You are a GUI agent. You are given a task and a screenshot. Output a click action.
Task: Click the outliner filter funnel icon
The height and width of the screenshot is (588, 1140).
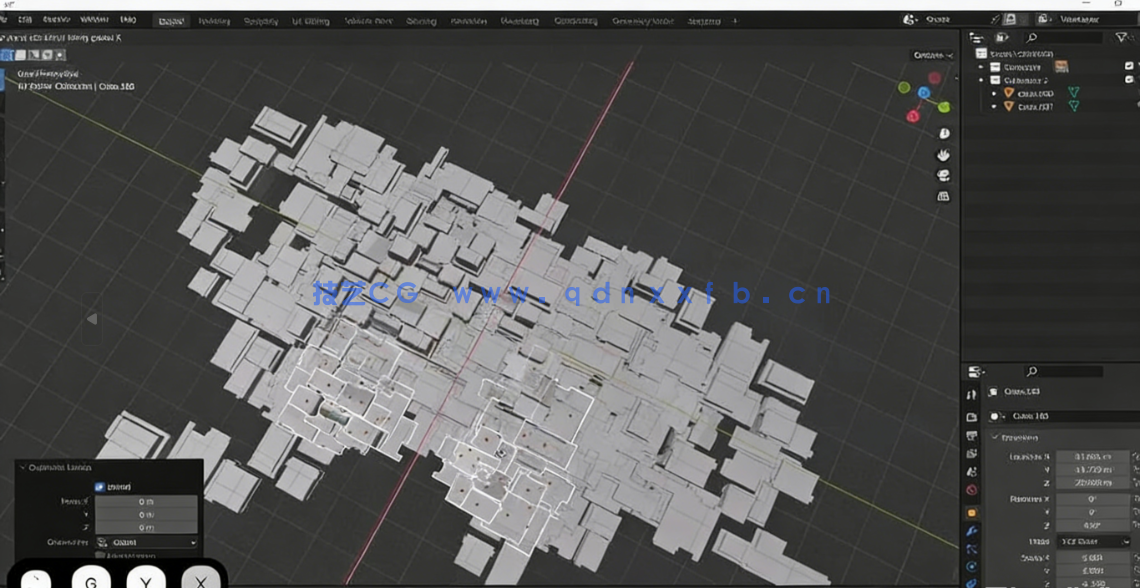(x=1120, y=37)
